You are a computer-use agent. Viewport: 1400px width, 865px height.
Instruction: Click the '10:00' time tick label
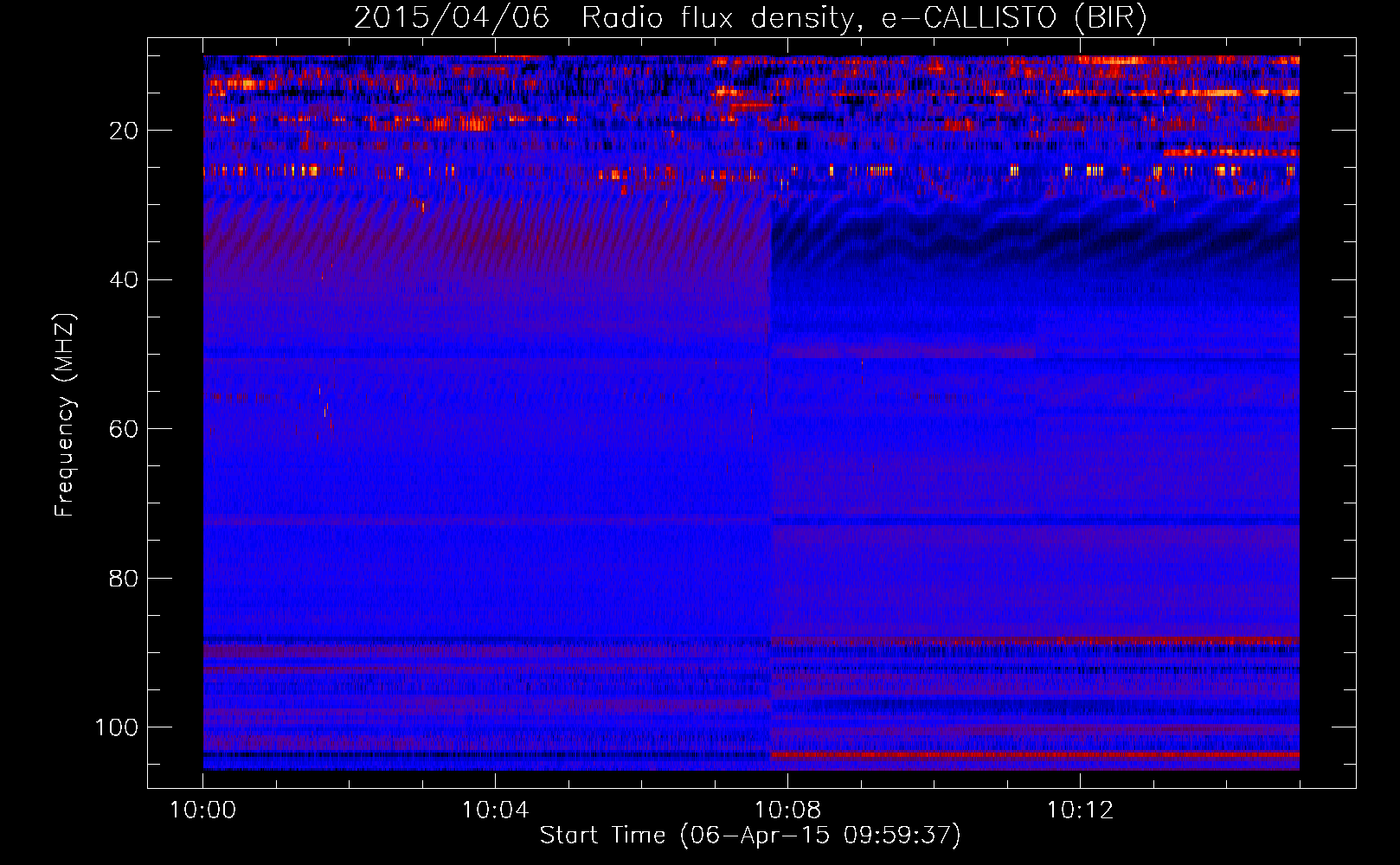[202, 811]
